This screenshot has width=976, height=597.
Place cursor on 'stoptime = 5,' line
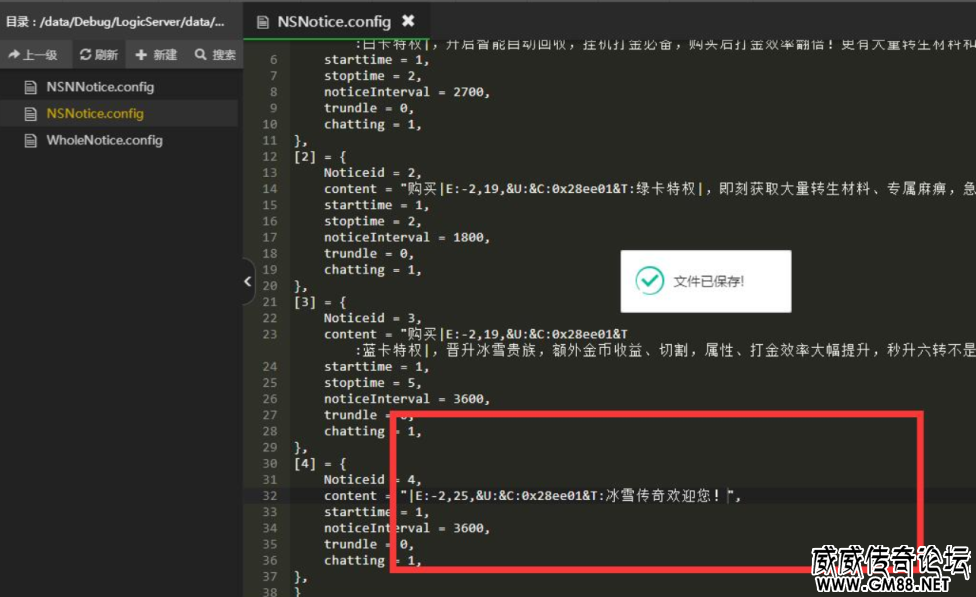(x=372, y=383)
